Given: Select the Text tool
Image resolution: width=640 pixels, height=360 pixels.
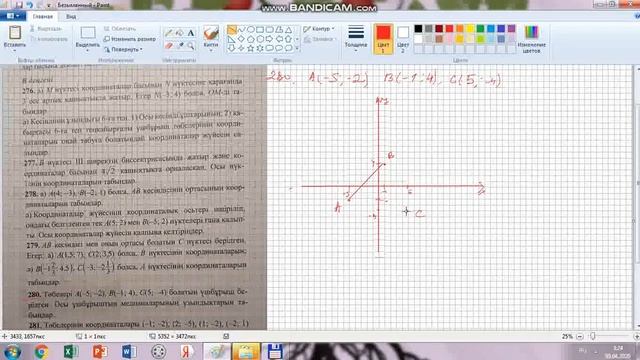Looking at the screenshot, I should (x=191, y=33).
